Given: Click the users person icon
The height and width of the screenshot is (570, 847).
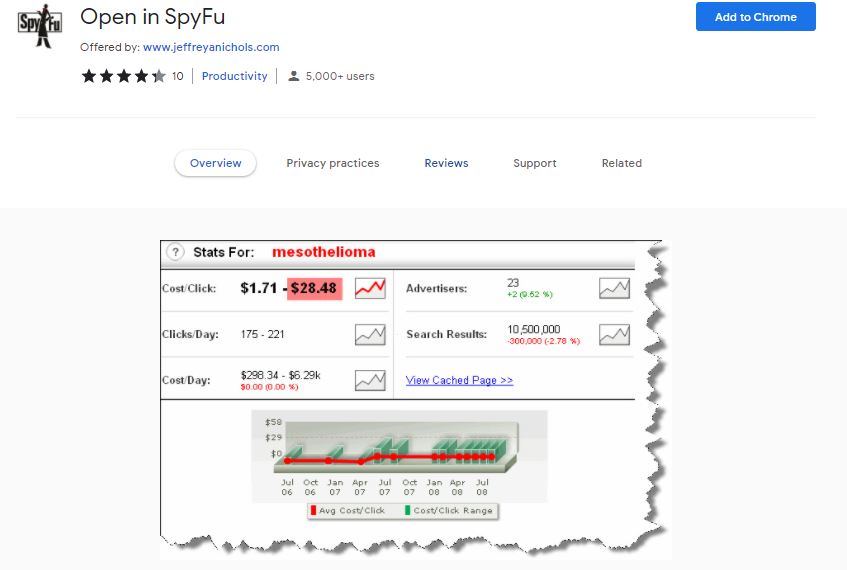Looking at the screenshot, I should pos(293,76).
